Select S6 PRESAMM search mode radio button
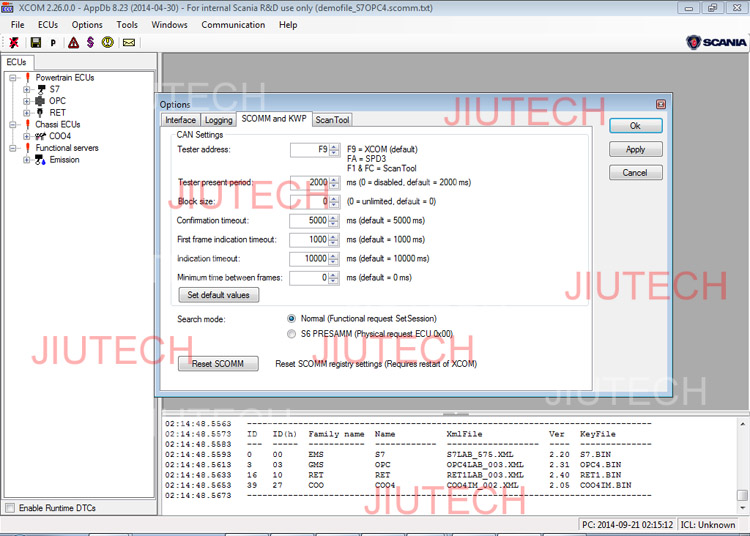This screenshot has width=750, height=536. point(291,334)
